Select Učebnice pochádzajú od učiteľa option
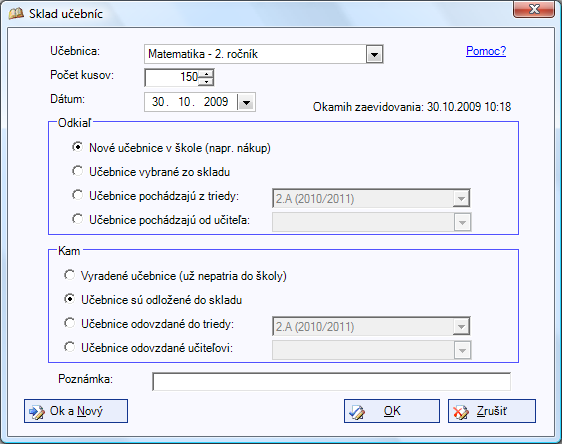562x444 pixels. pos(77,219)
